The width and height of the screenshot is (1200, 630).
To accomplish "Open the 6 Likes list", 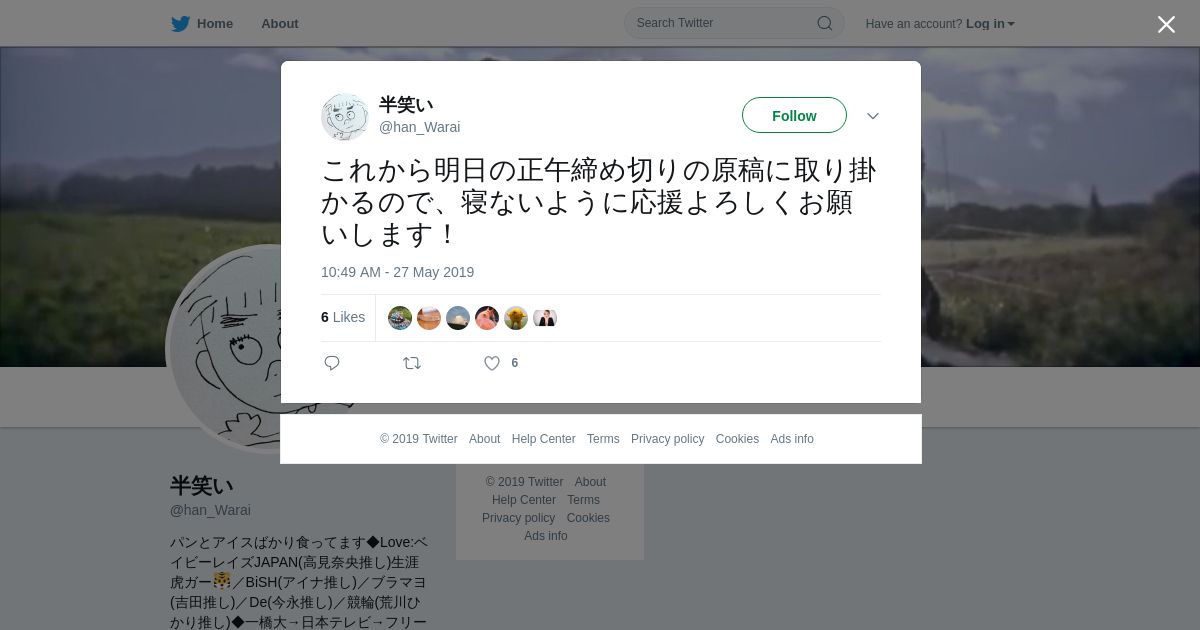I will pyautogui.click(x=343, y=317).
